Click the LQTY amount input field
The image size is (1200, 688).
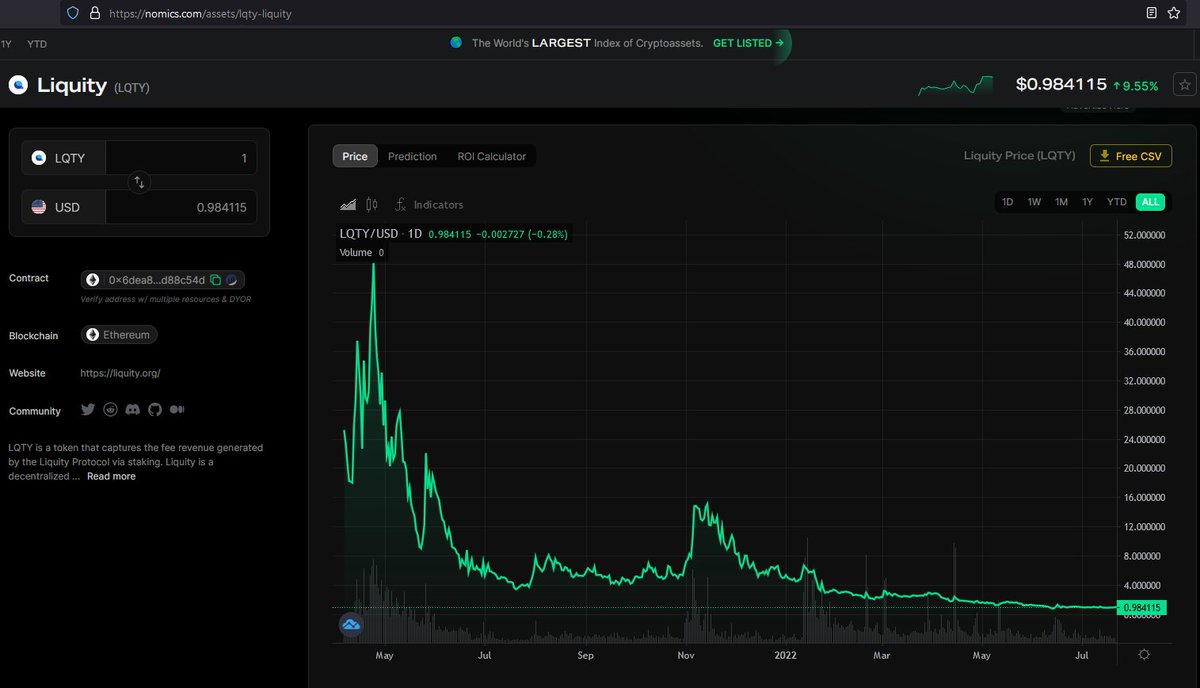coord(181,158)
